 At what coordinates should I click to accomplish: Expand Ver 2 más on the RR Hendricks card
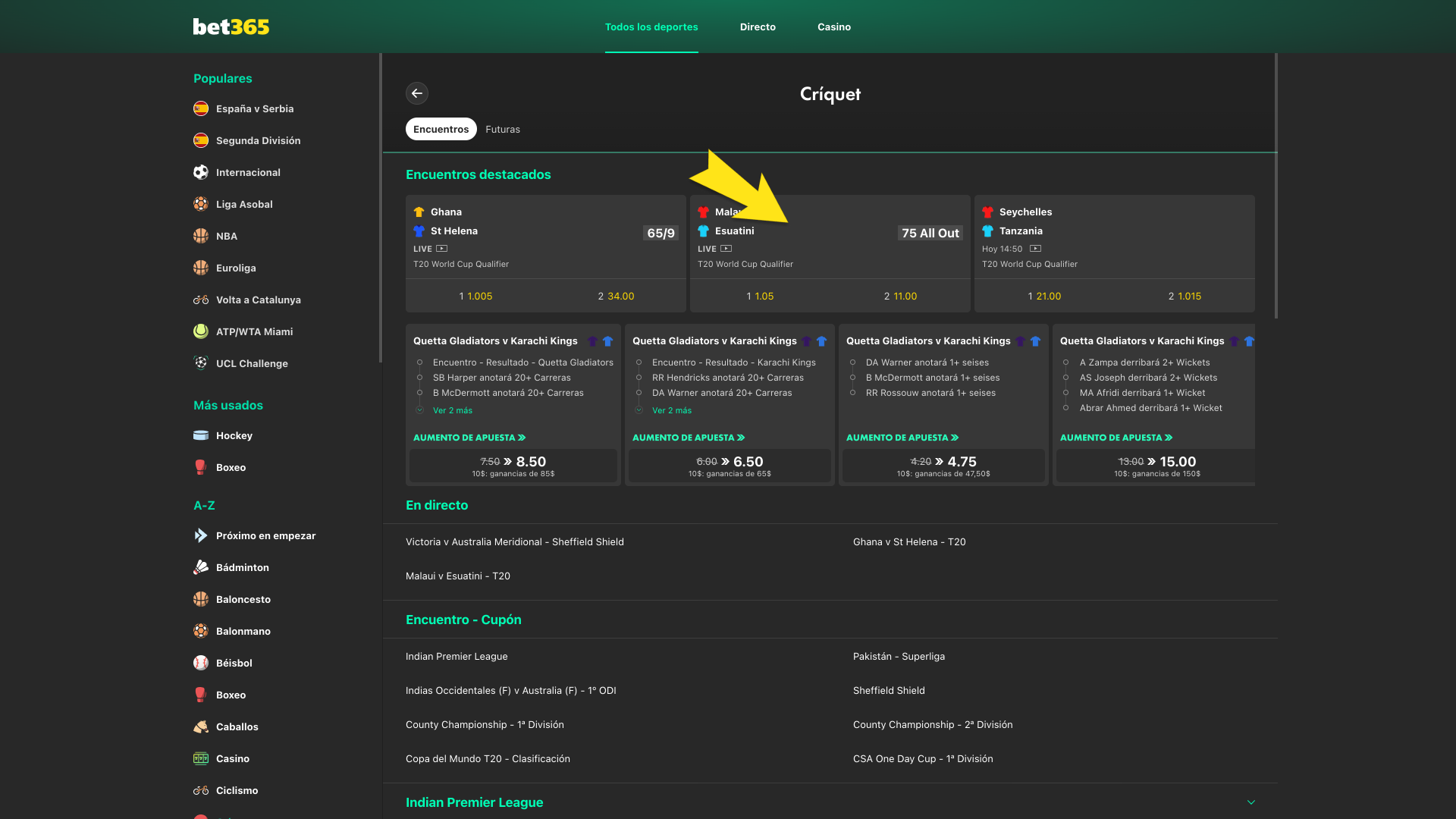point(673,410)
